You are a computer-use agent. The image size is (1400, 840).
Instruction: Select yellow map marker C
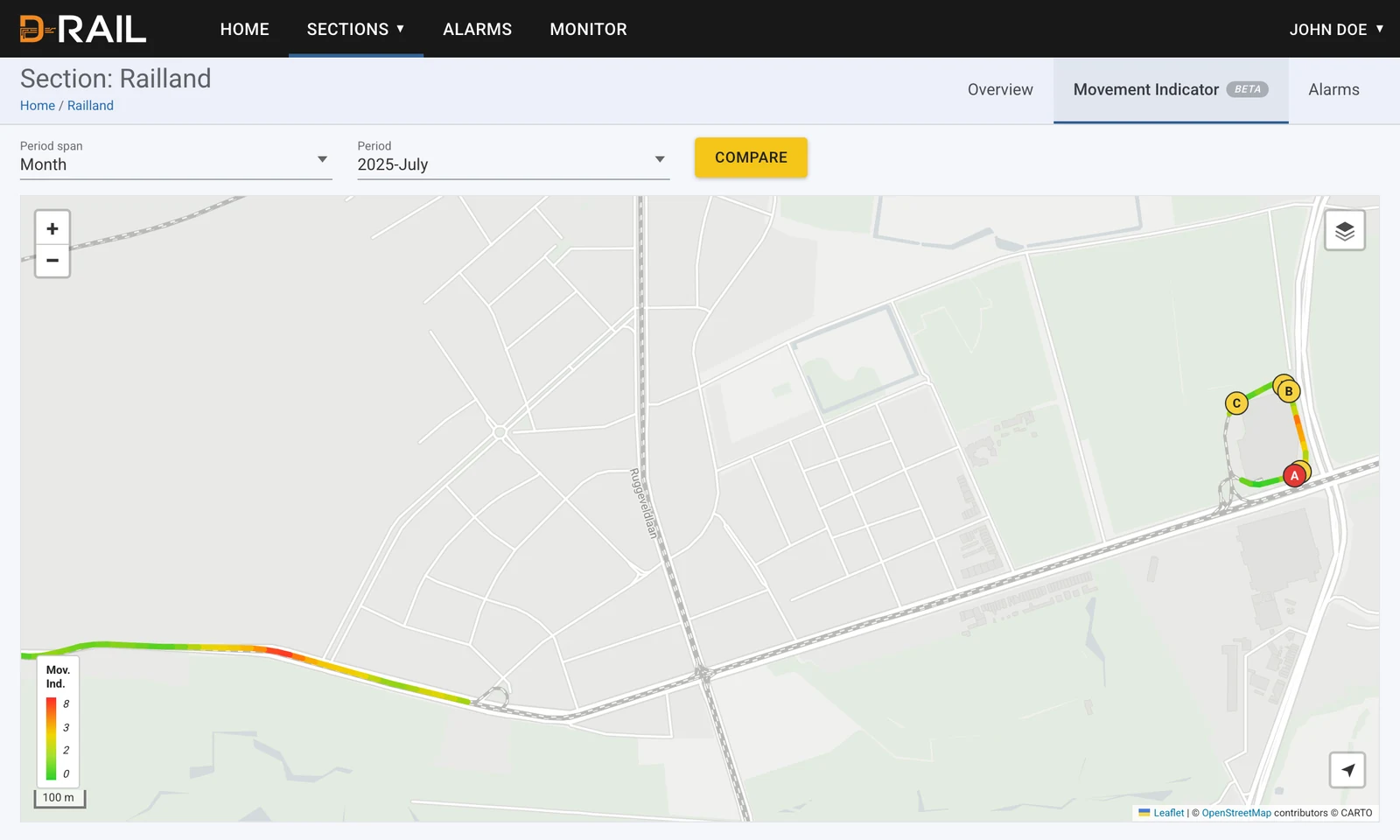(1236, 403)
